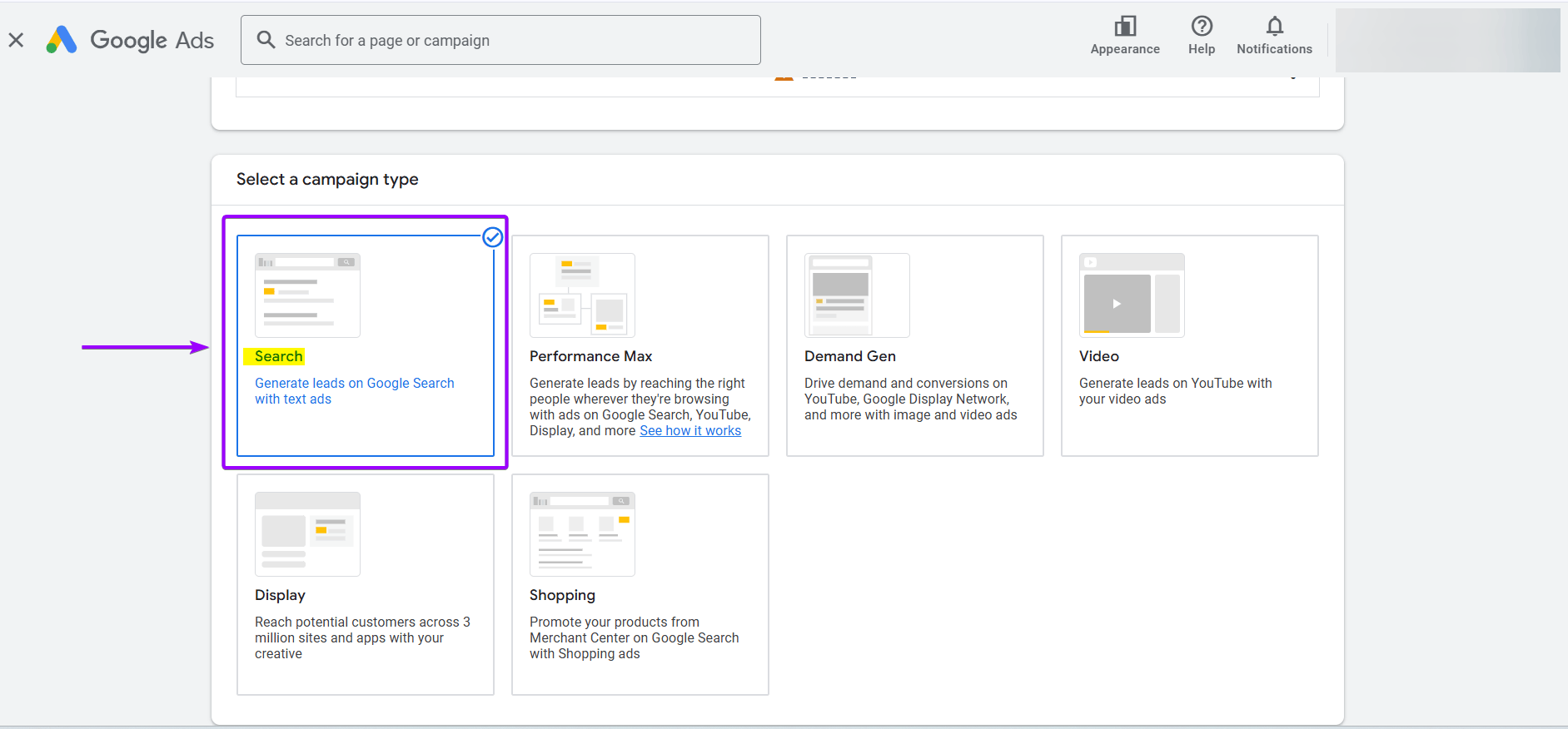
Task: Open the 'See how it works' link
Action: (689, 431)
